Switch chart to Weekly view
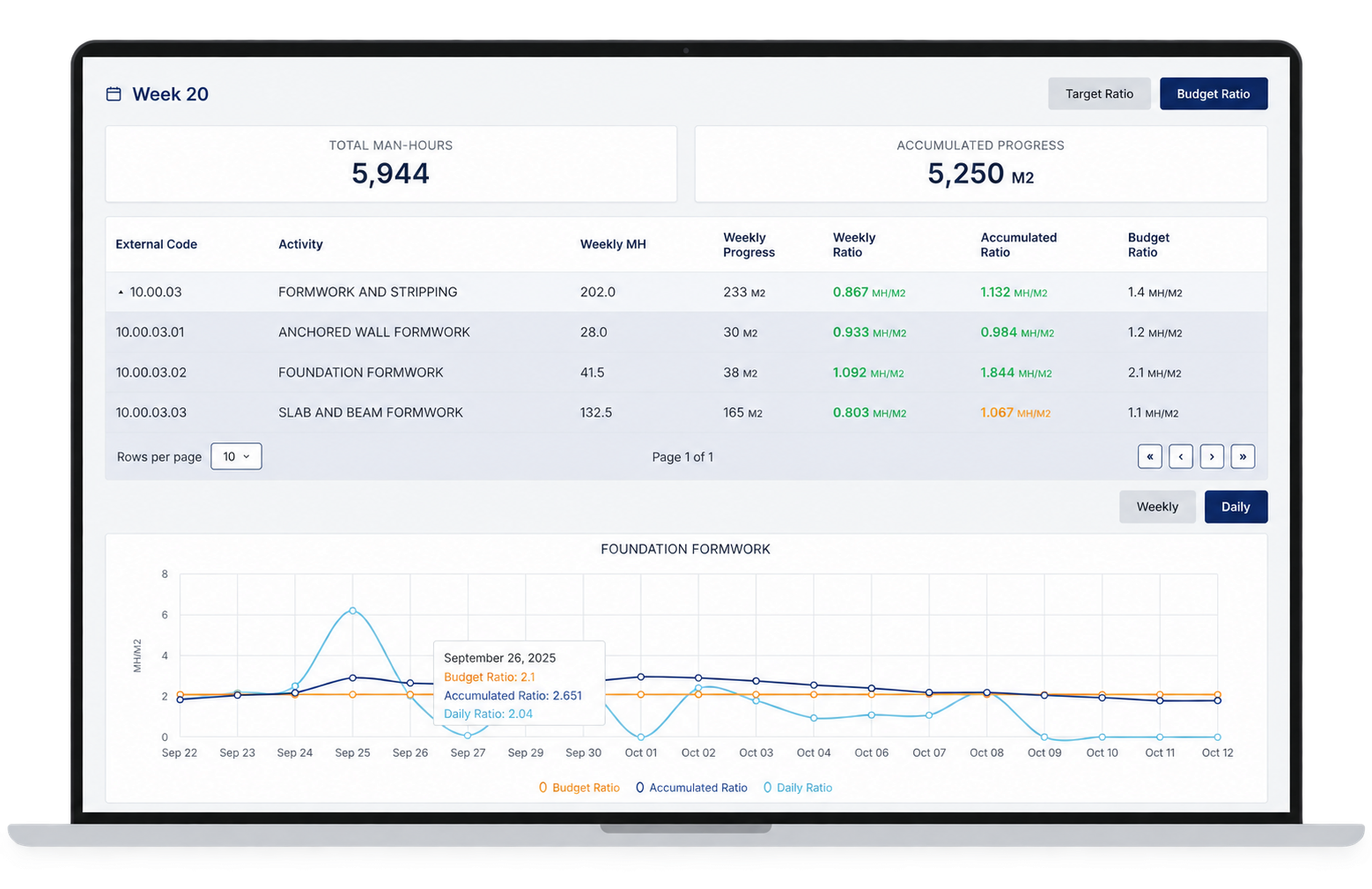The height and width of the screenshot is (889, 1372). click(x=1157, y=507)
